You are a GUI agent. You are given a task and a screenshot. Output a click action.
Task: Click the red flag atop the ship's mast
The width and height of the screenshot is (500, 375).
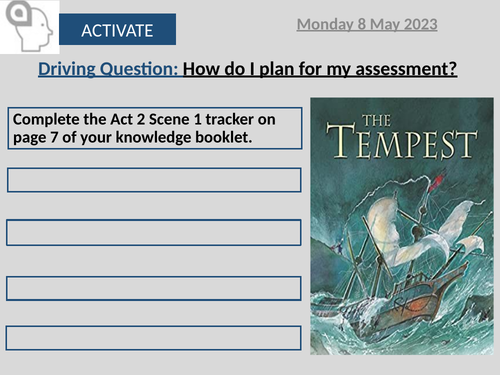[x=437, y=183]
